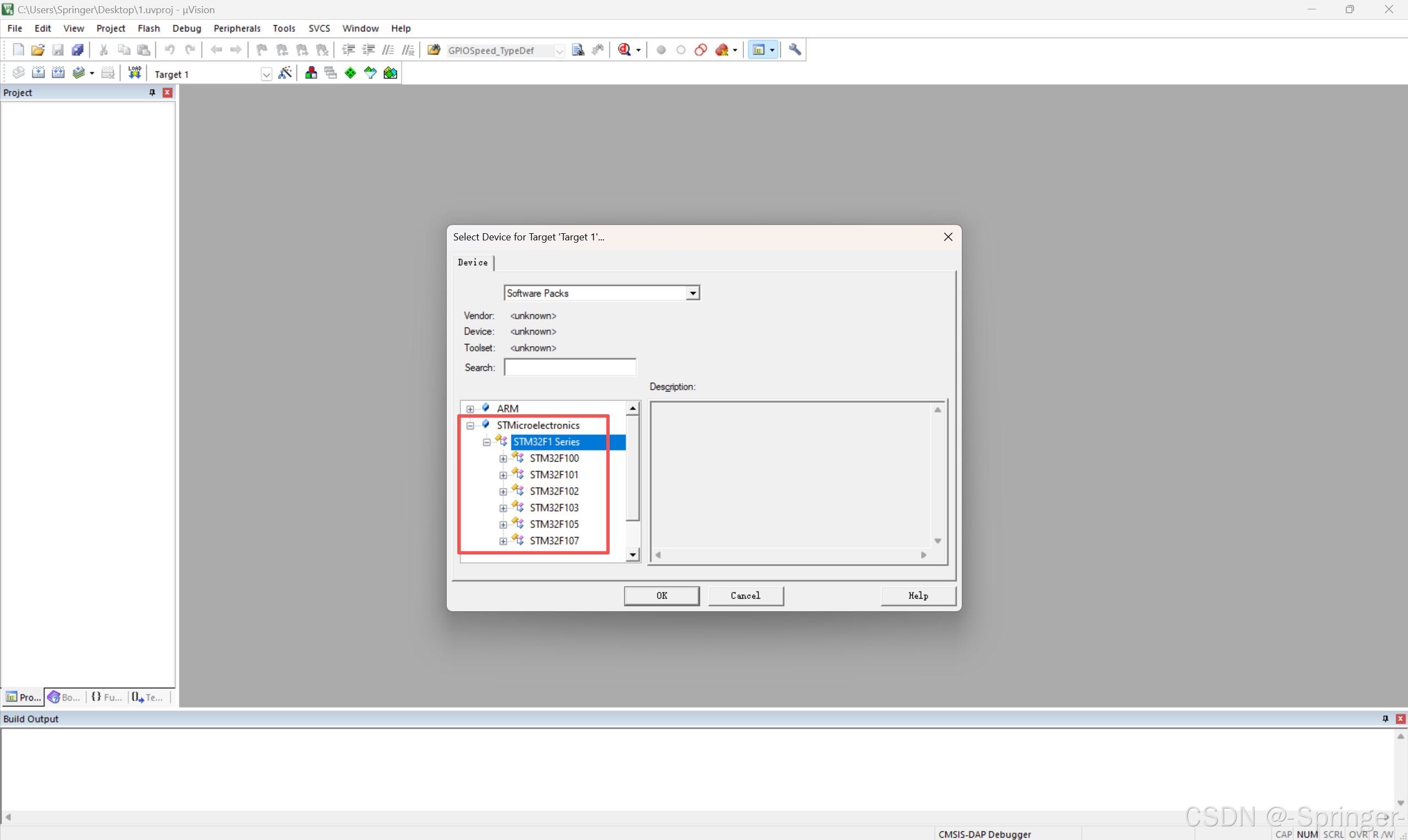
Task: Click the Open file folder icon
Action: pyautogui.click(x=37, y=50)
